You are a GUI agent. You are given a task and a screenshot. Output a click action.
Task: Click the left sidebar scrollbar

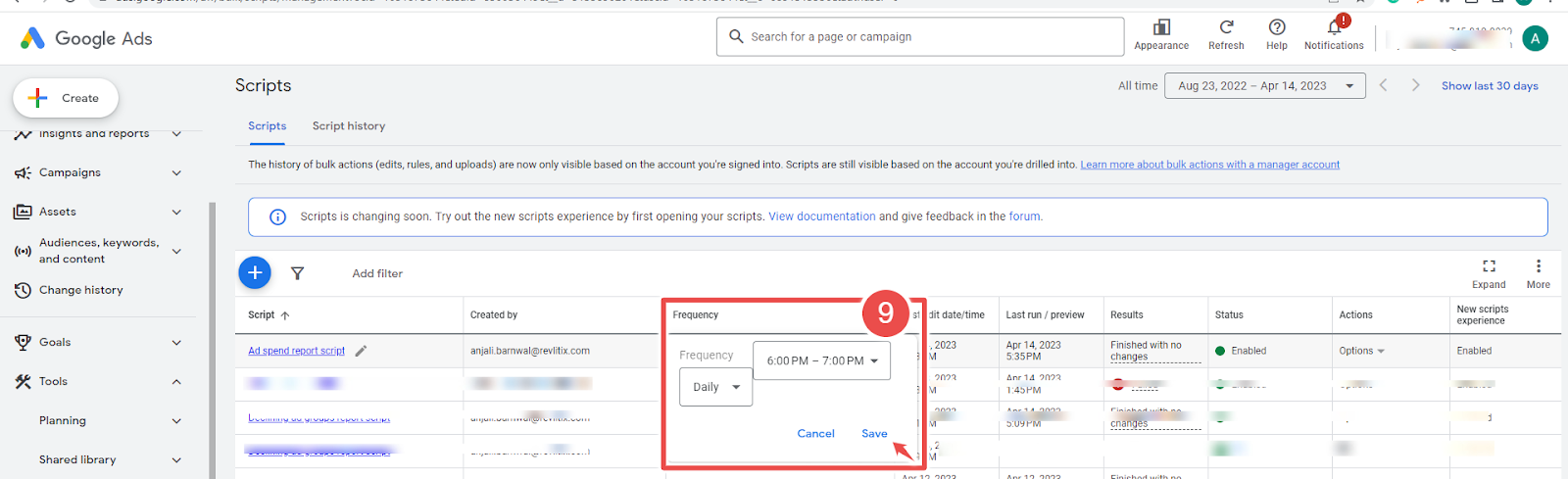[x=212, y=340]
